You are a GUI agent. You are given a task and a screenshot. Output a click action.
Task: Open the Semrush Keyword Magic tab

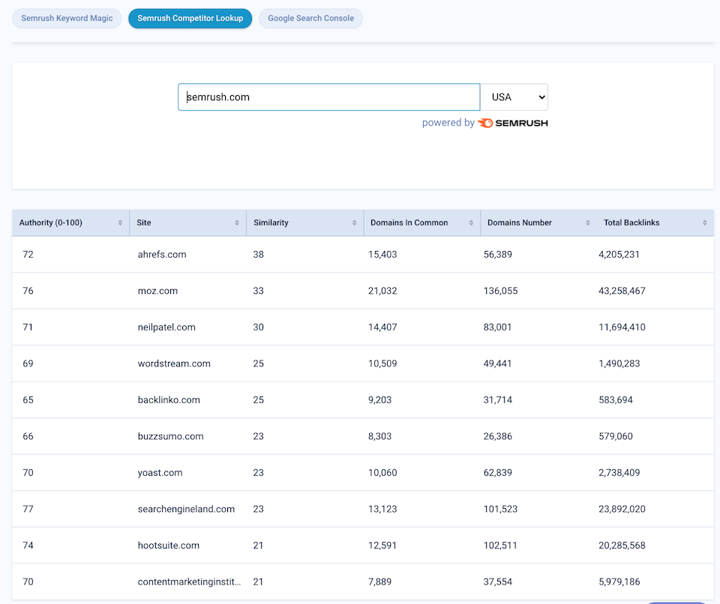point(67,18)
